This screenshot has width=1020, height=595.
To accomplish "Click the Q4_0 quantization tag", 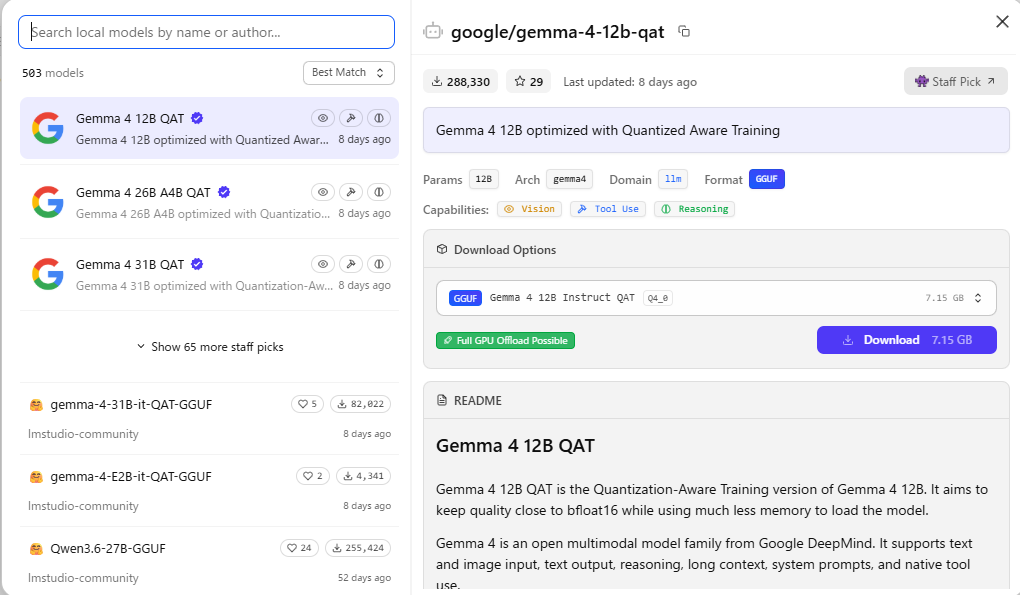I will pos(658,298).
